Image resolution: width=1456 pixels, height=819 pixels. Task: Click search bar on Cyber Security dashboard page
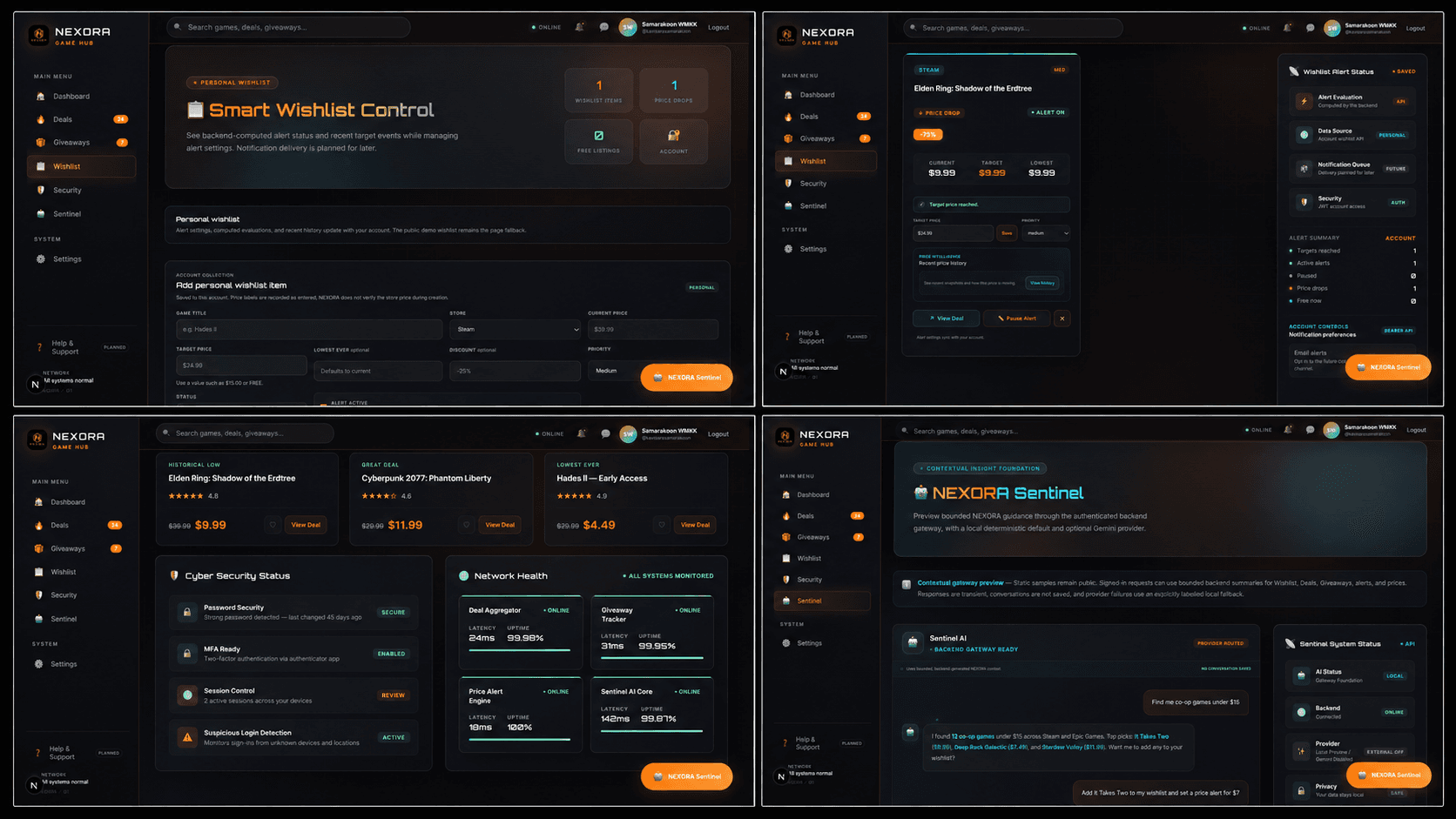[245, 433]
